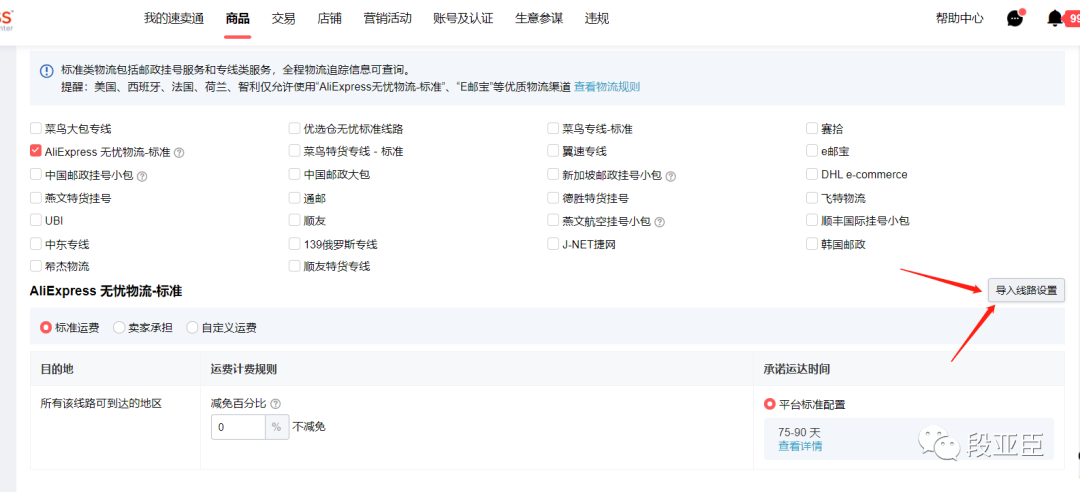Select the 标准运费 radio button

click(x=46, y=328)
